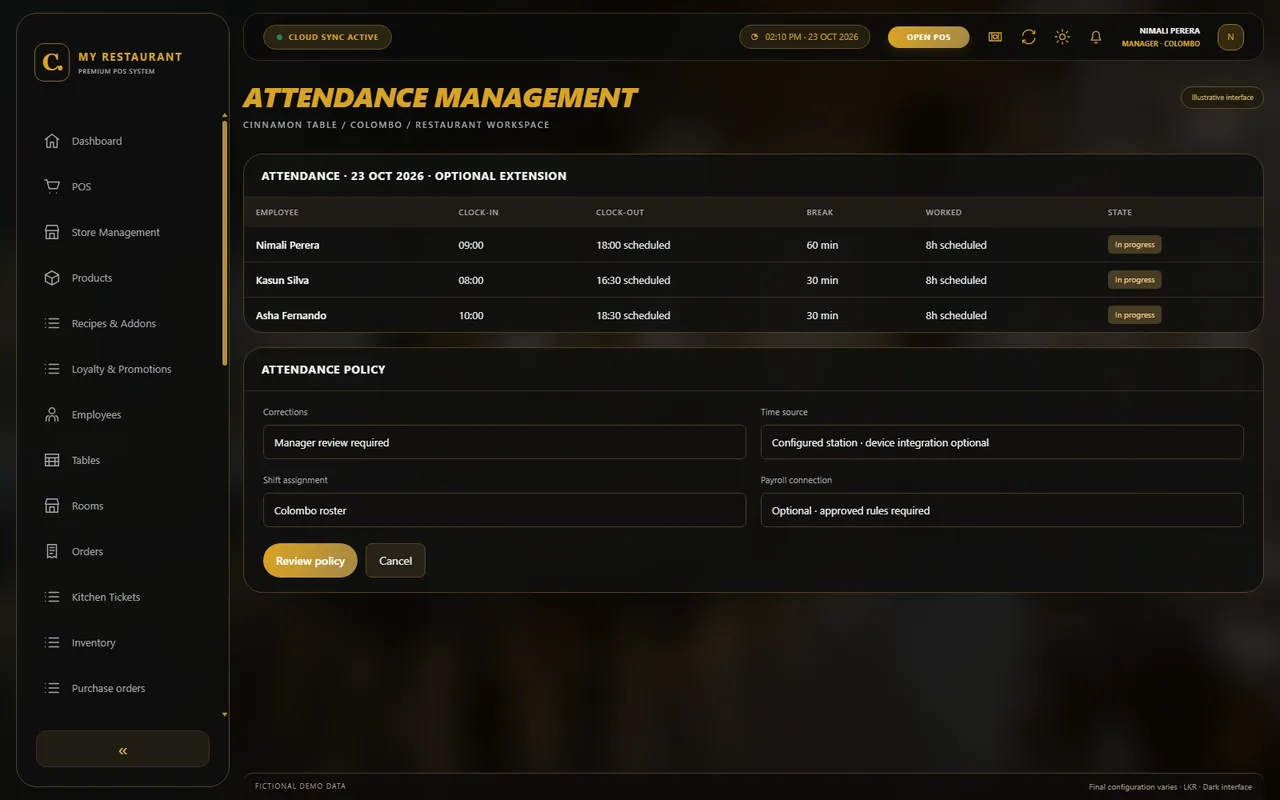The height and width of the screenshot is (800, 1280).
Task: Click the cash drawer icon in top bar
Action: (995, 37)
